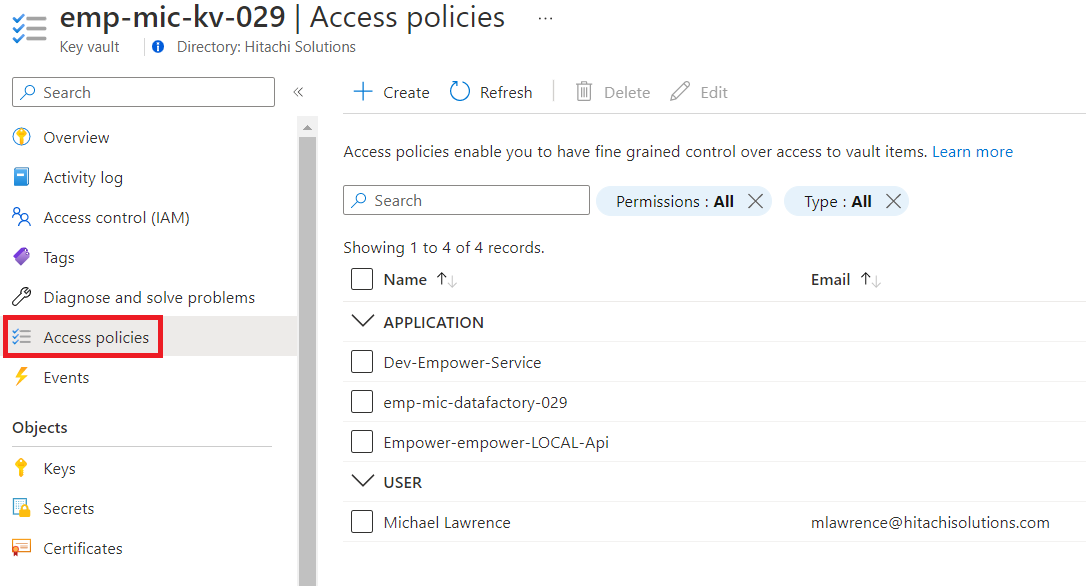Click the Dev-Empower-Service row name
Screen dimensions: 1086x586
pos(463,362)
